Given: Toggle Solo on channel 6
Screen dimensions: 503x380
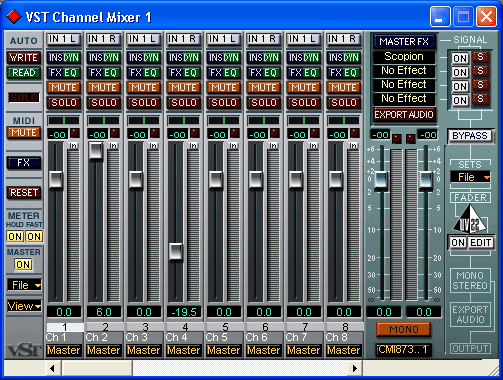Looking at the screenshot, I should pos(264,103).
